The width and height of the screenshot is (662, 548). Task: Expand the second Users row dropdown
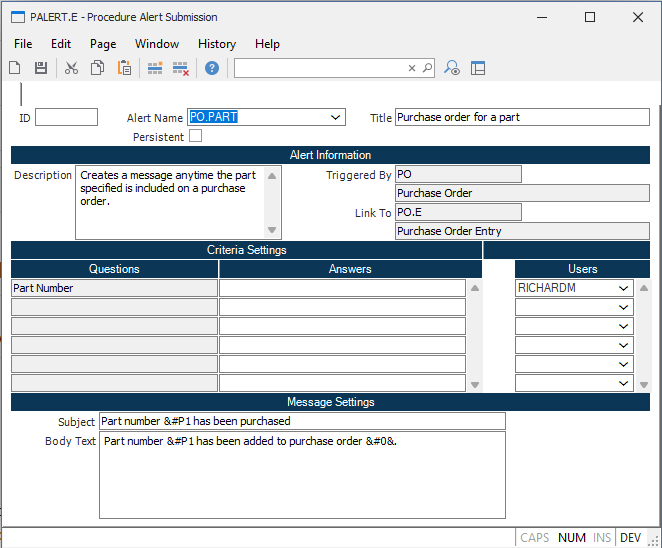click(x=624, y=307)
